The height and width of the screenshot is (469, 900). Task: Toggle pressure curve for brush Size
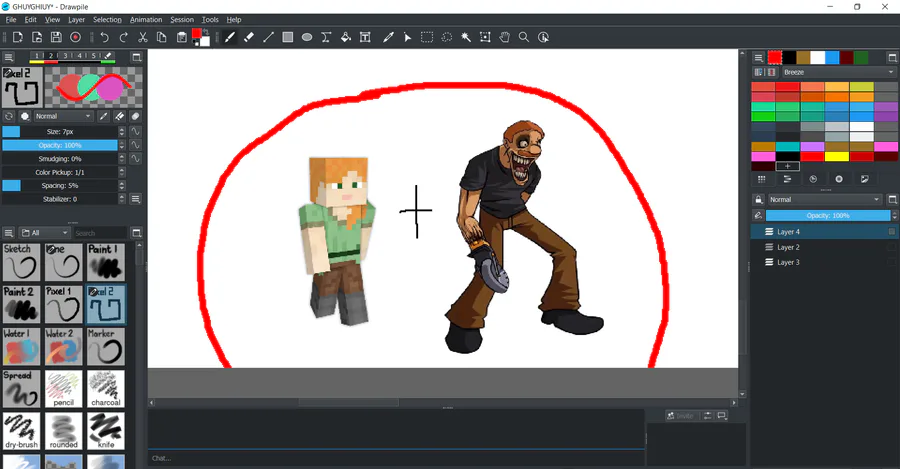pyautogui.click(x=135, y=131)
